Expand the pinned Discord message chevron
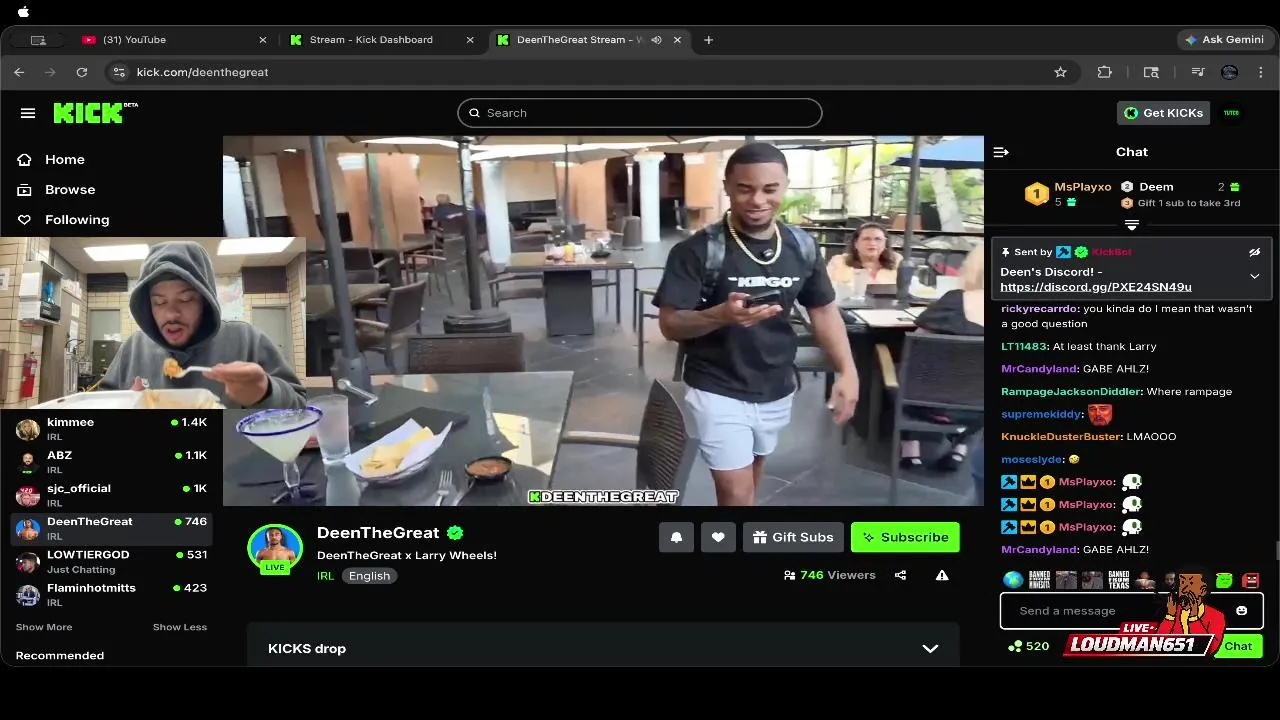Viewport: 1280px width, 720px height. [1254, 276]
